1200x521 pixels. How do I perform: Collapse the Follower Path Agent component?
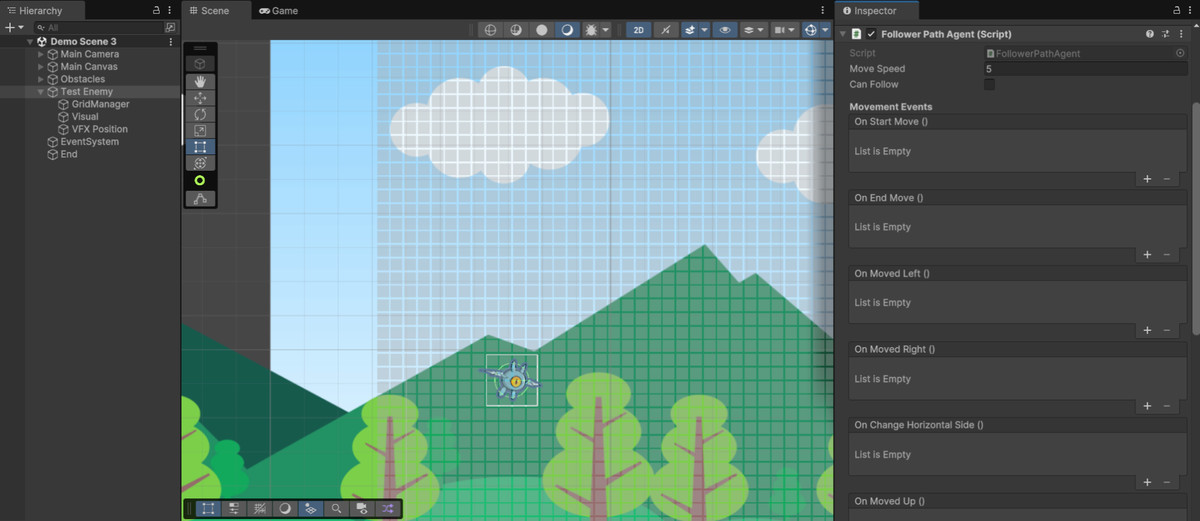[x=843, y=34]
